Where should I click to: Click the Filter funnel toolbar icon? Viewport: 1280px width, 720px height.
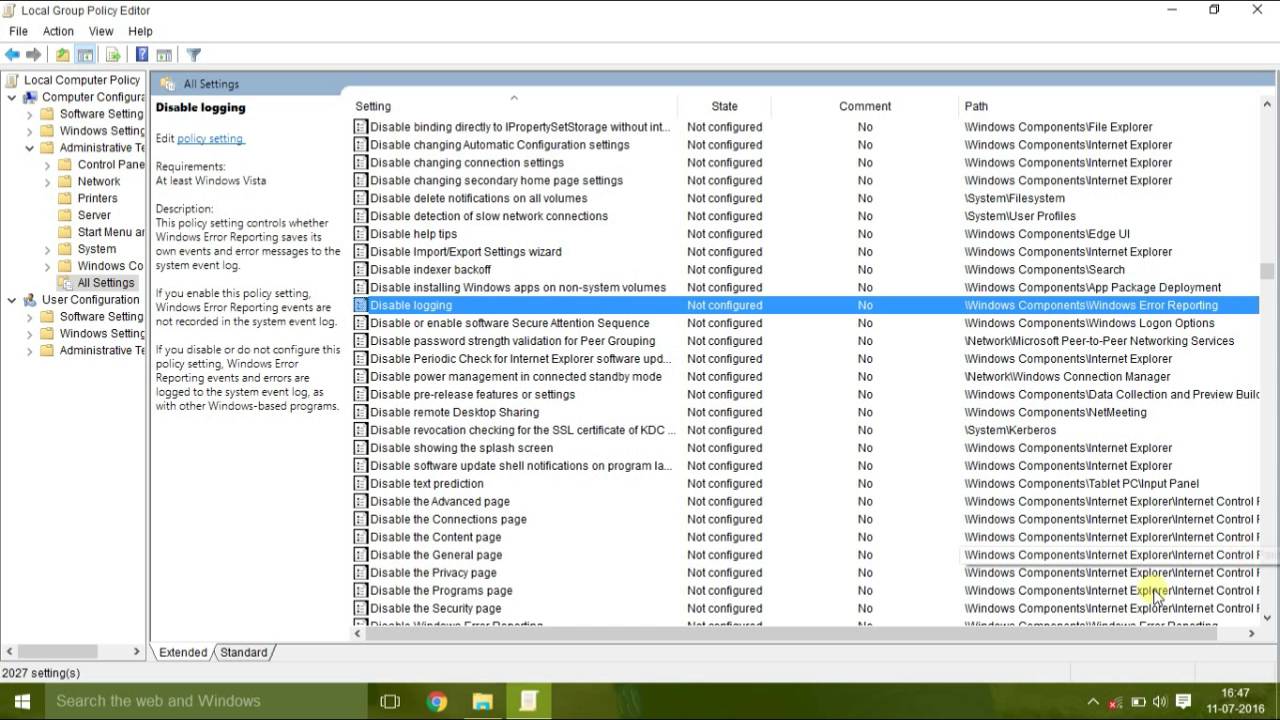click(194, 55)
